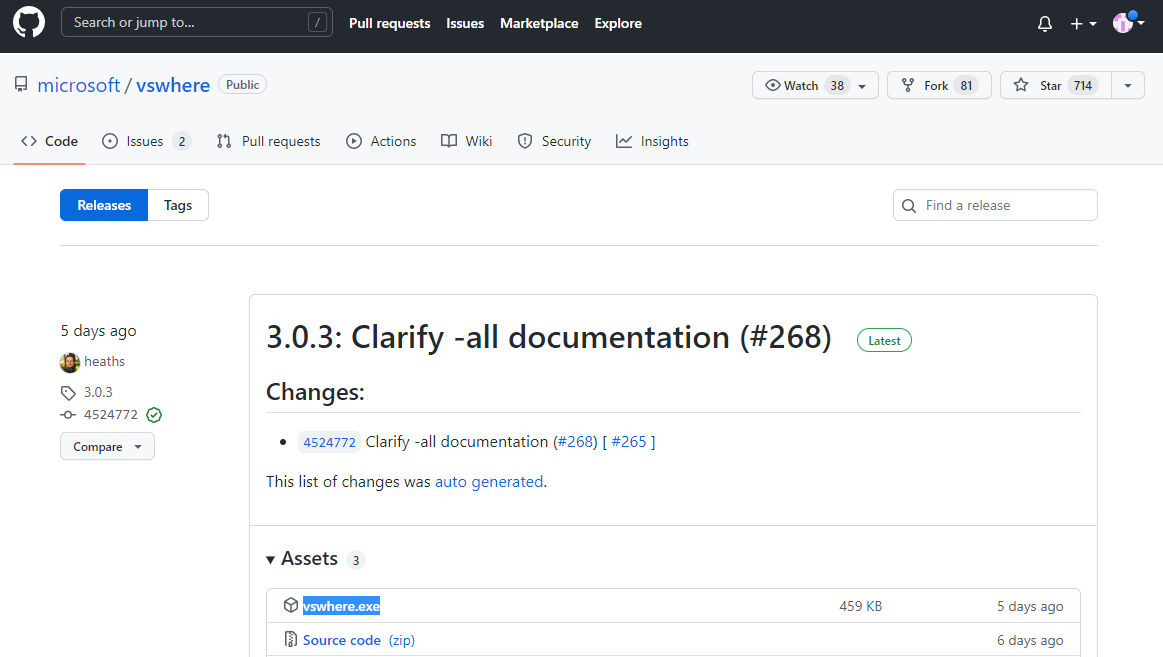
Task: Open Pull requests in top navigation
Action: coord(389,23)
